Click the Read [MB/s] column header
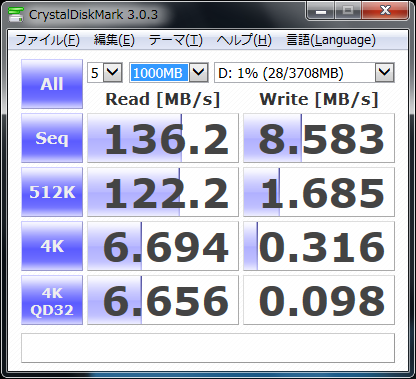Image resolution: width=416 pixels, height=379 pixels. click(x=163, y=99)
